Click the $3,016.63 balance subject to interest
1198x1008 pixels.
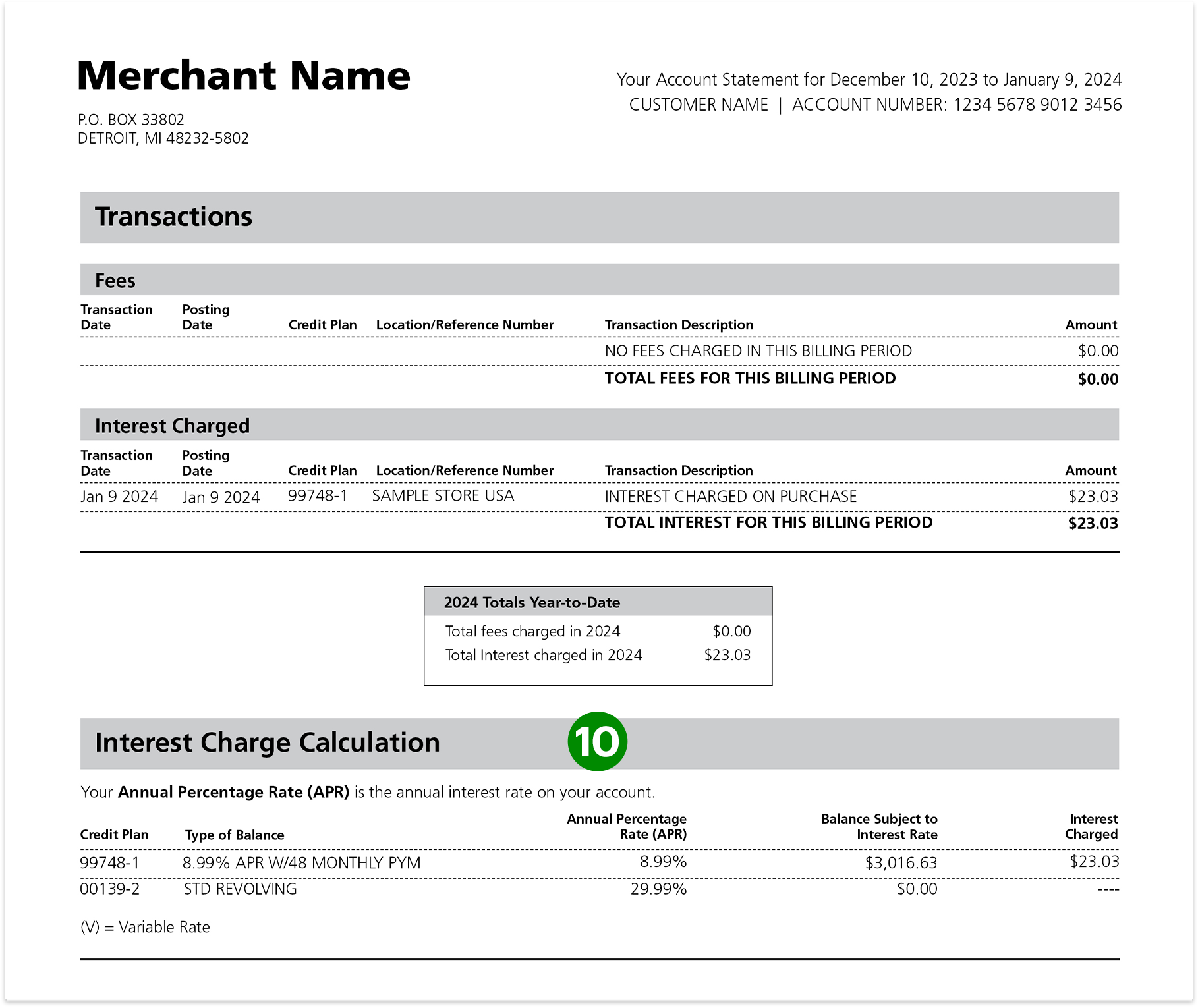[901, 863]
